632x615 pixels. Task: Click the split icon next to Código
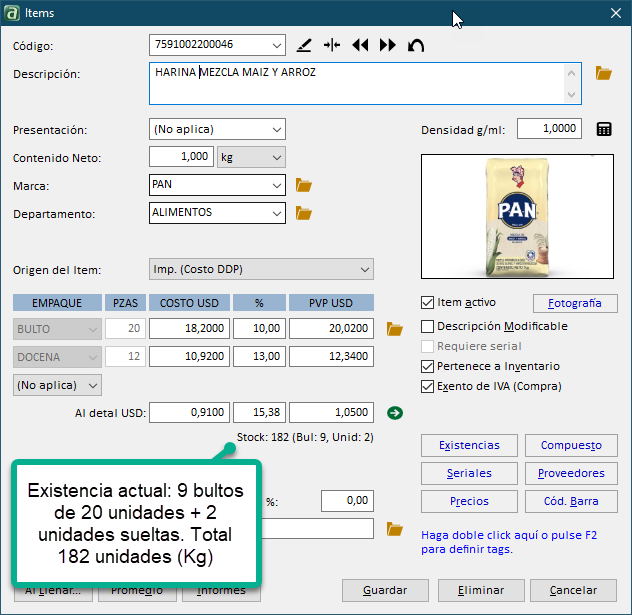click(x=332, y=45)
